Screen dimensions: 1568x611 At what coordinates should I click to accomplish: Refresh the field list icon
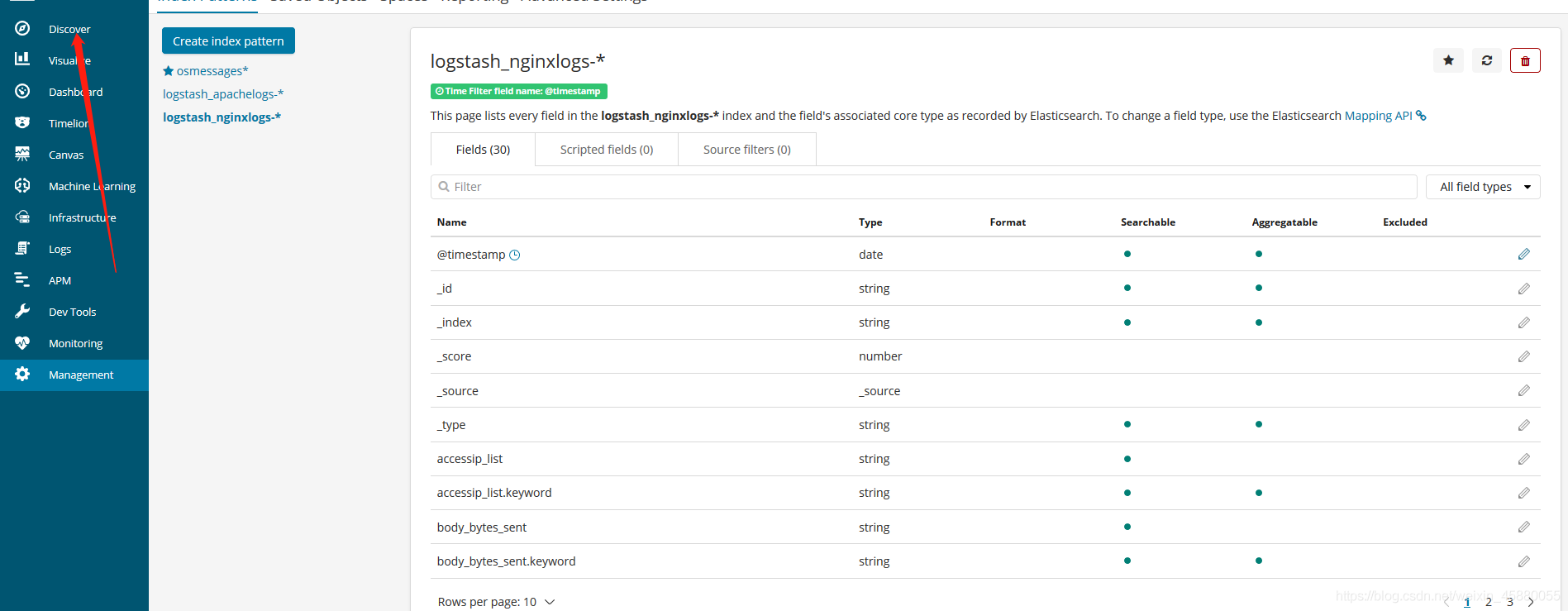tap(1486, 60)
